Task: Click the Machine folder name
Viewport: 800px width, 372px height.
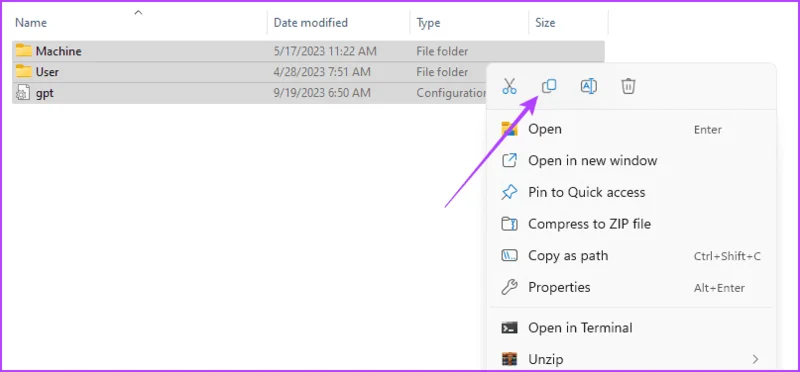Action: tap(59, 51)
